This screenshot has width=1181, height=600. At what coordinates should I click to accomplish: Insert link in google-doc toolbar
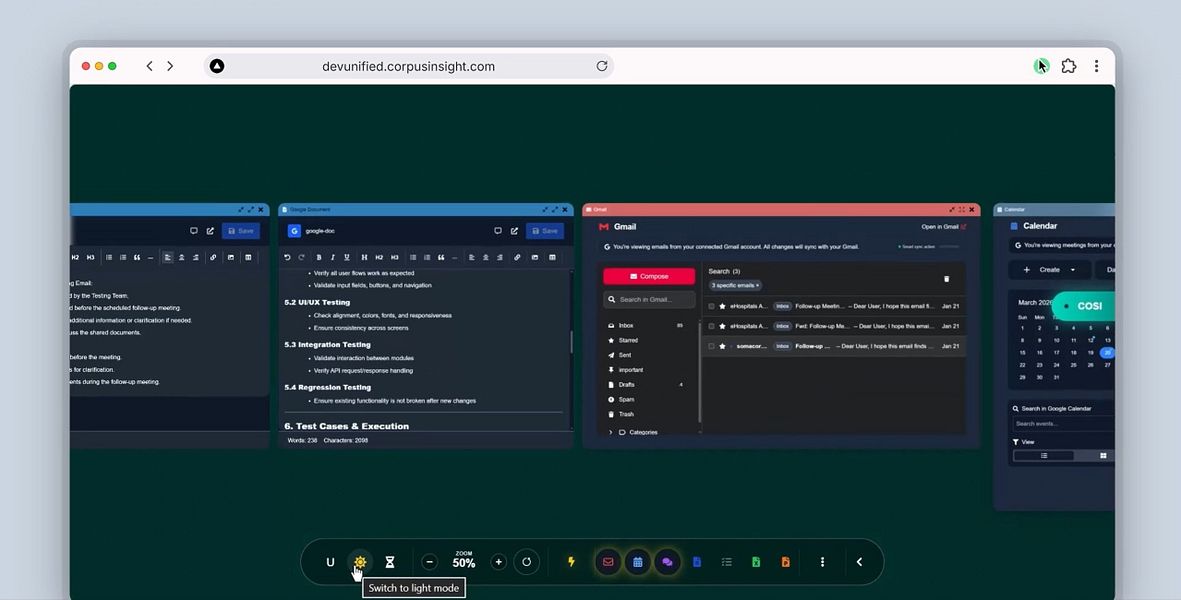(x=517, y=257)
